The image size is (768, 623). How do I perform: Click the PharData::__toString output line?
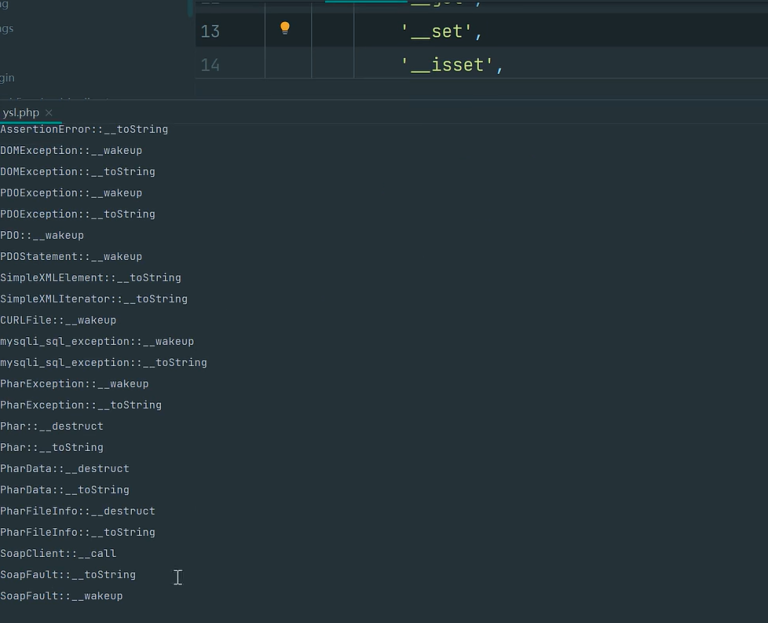point(65,490)
